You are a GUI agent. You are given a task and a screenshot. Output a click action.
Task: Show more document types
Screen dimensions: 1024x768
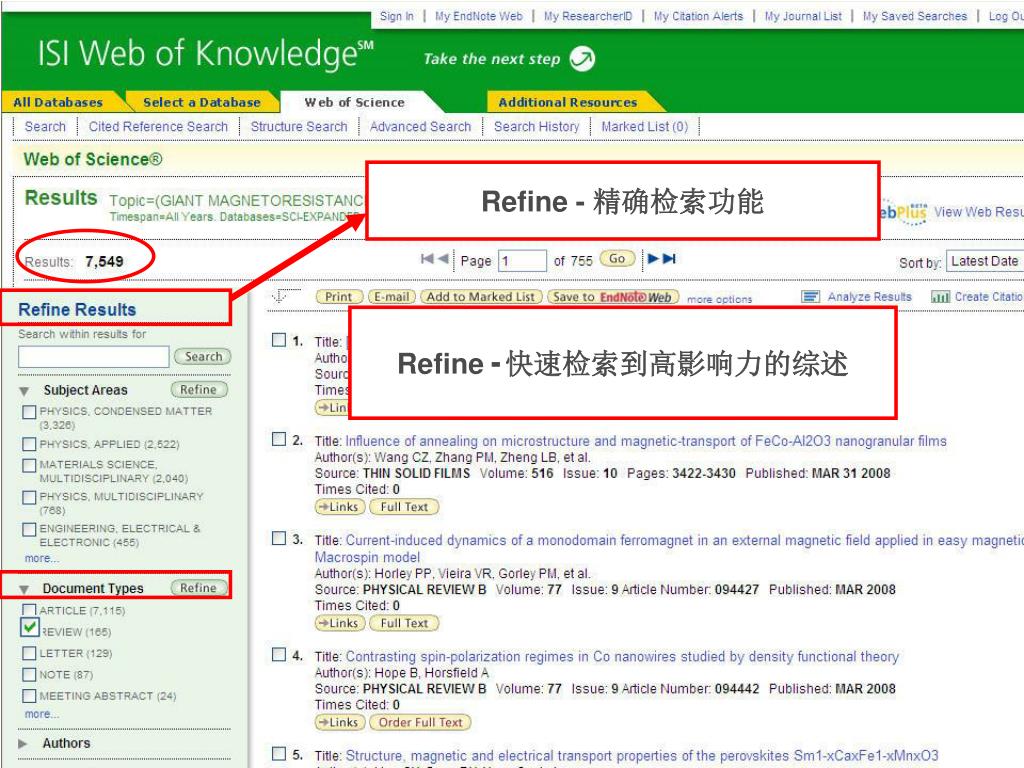point(42,714)
